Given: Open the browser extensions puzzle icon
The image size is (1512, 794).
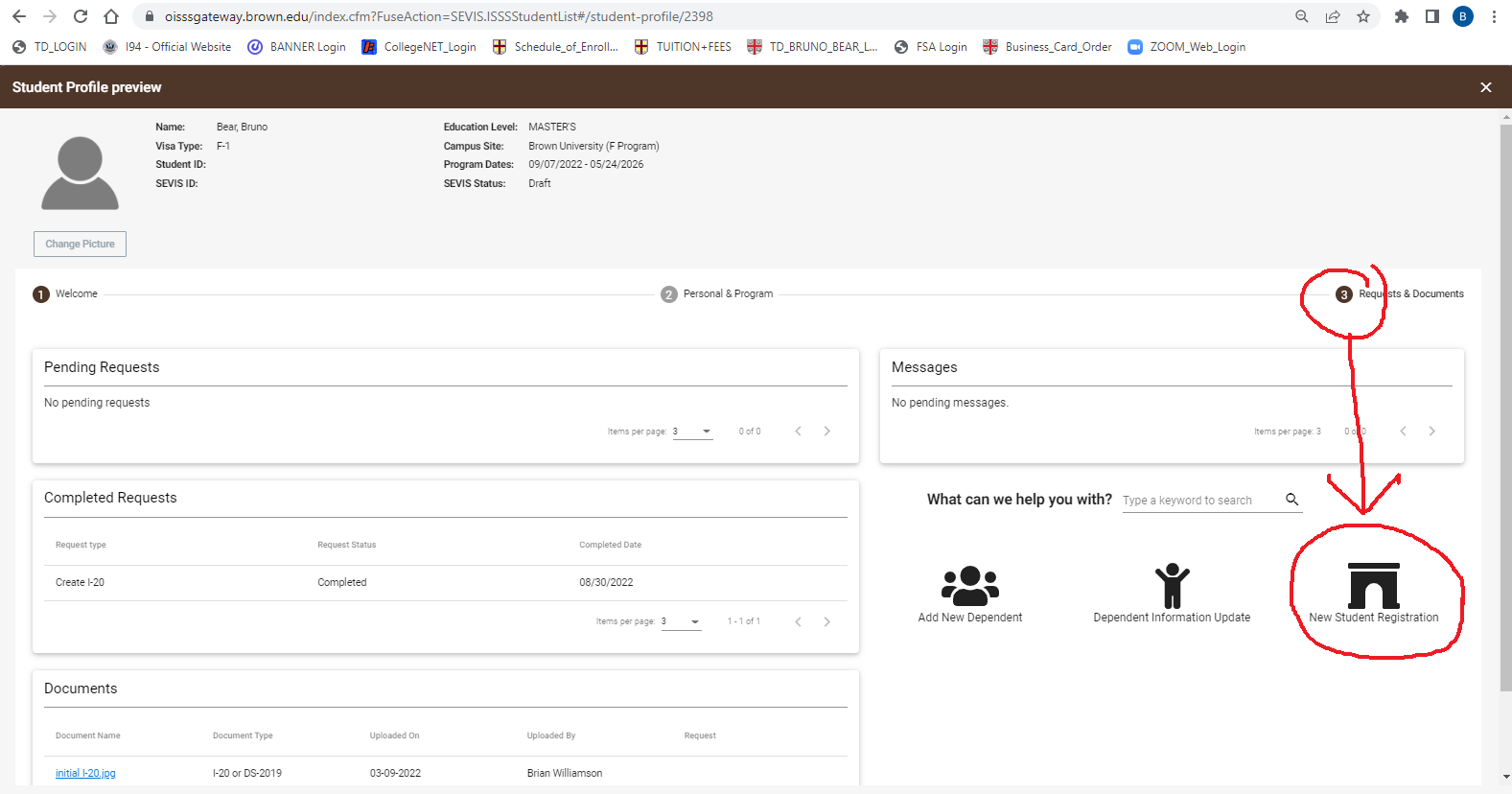Looking at the screenshot, I should pos(1402,16).
